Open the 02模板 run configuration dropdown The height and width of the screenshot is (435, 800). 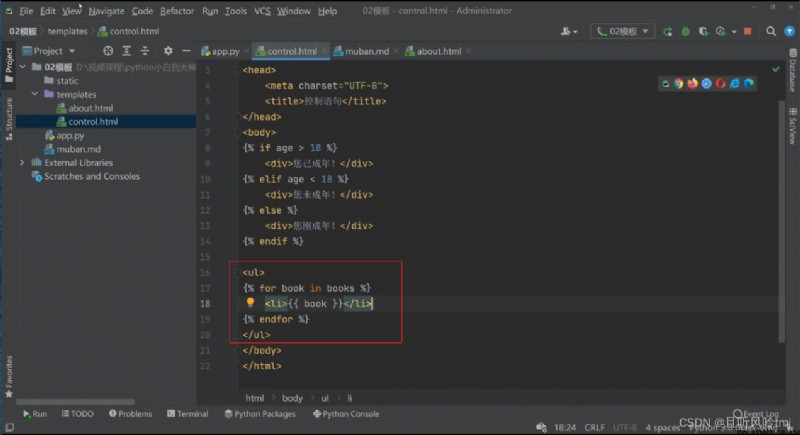coord(622,32)
